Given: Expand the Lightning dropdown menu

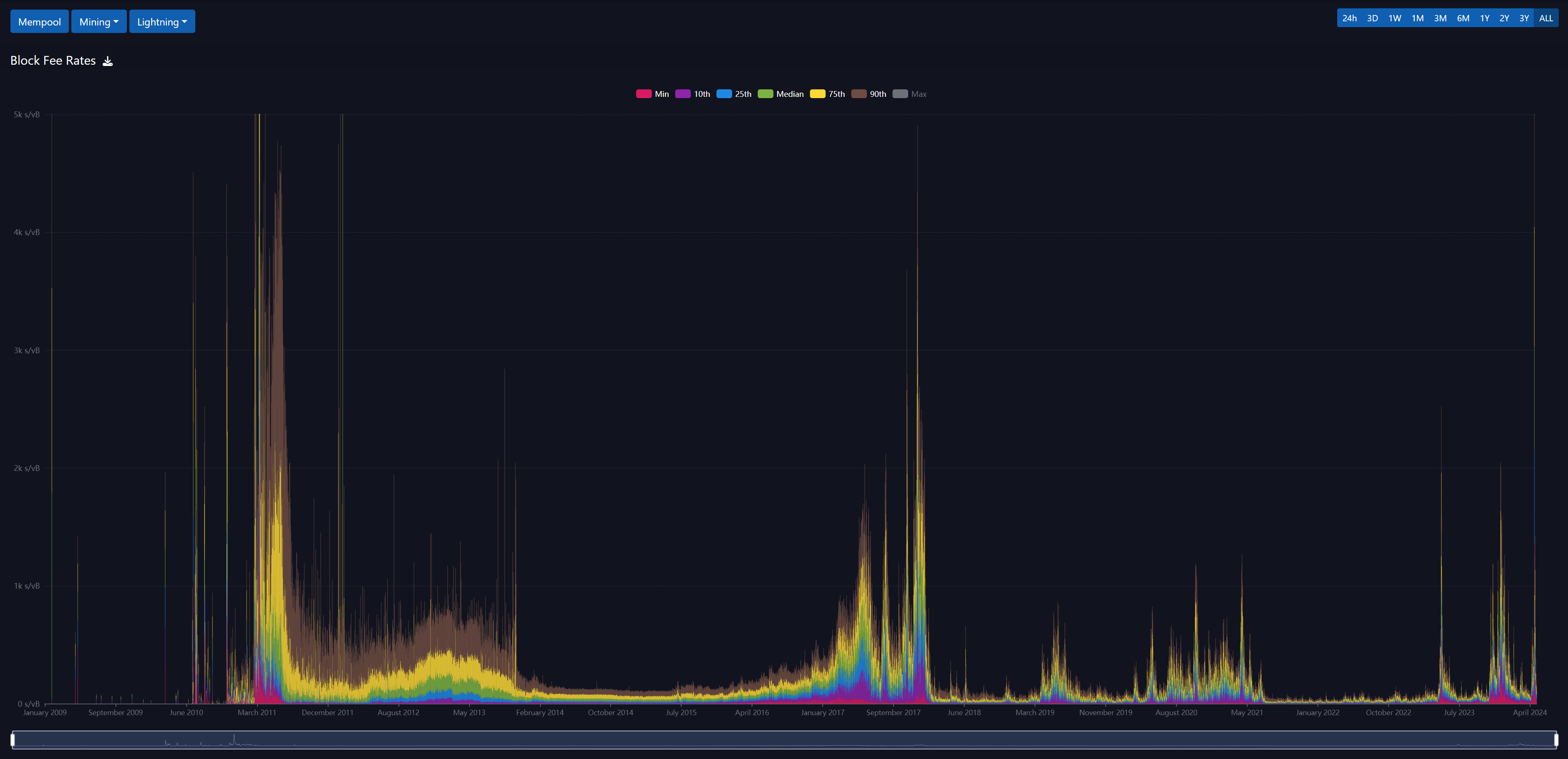Looking at the screenshot, I should point(162,22).
